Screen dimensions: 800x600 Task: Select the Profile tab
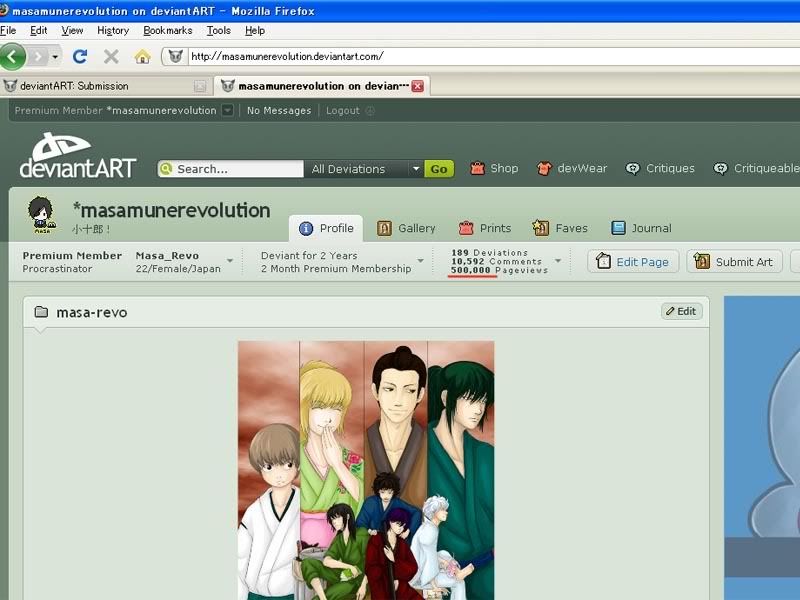326,228
